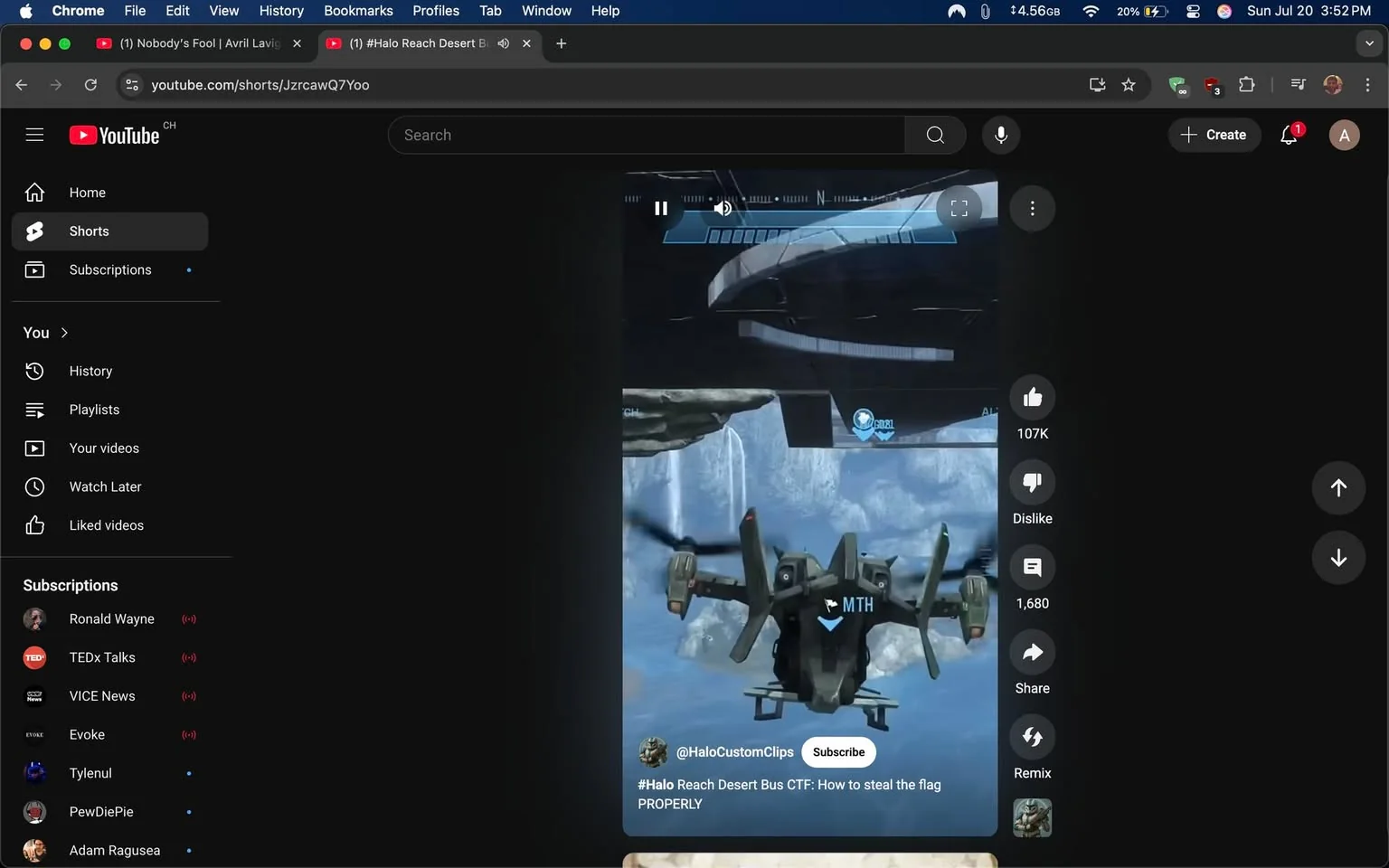Mute the Shorts video volume
Viewport: 1389px width, 868px height.
[x=723, y=208]
